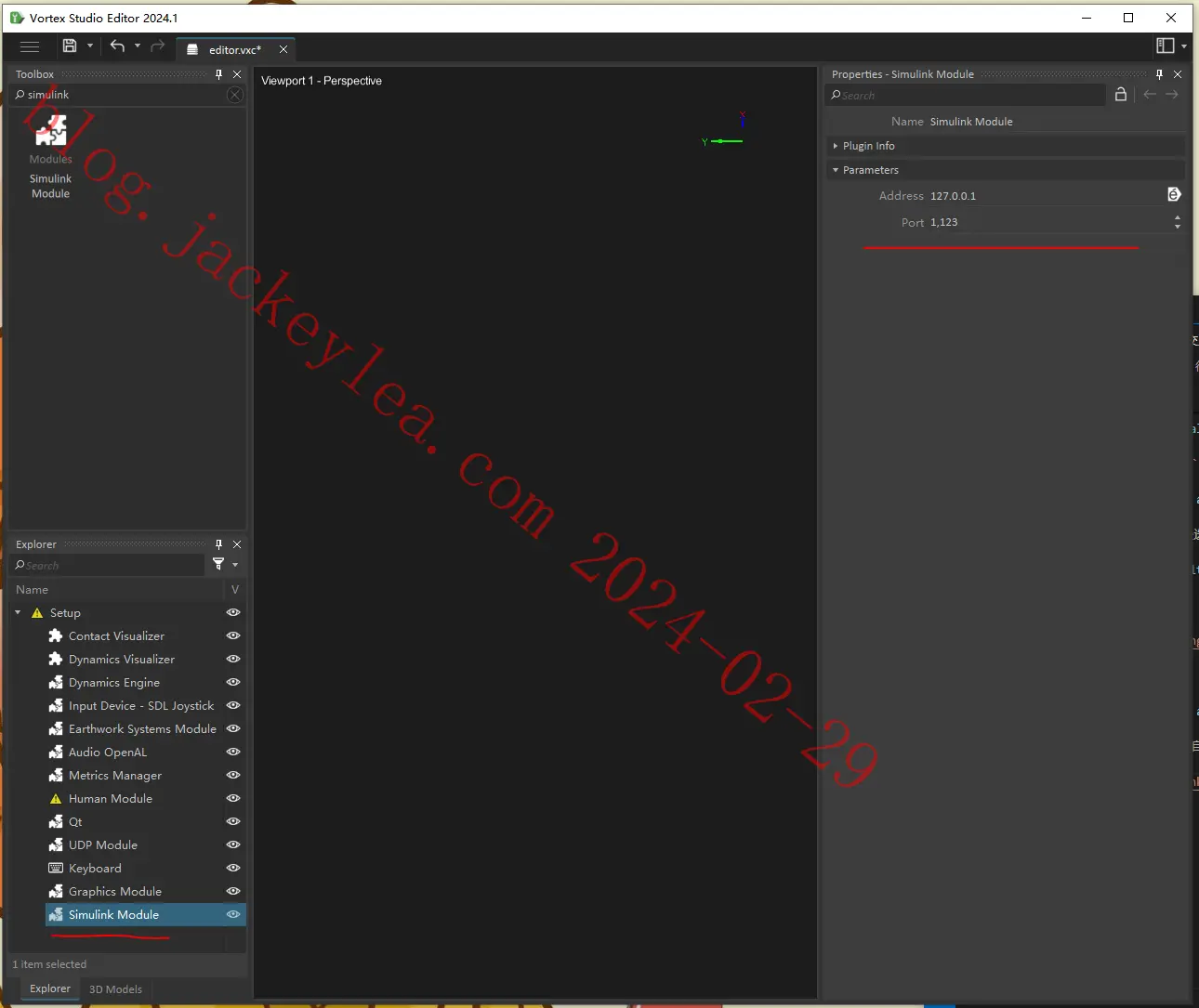Select the Simulink Module toolbox icon

[51, 131]
